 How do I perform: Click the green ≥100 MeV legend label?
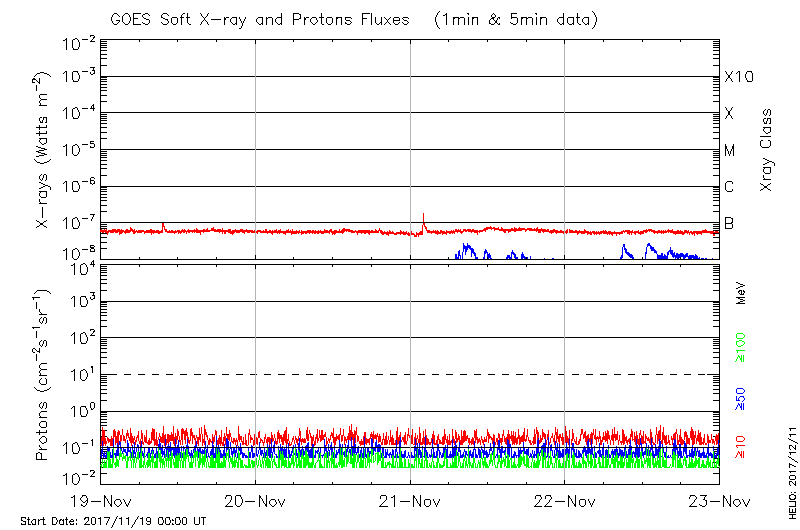tap(741, 346)
